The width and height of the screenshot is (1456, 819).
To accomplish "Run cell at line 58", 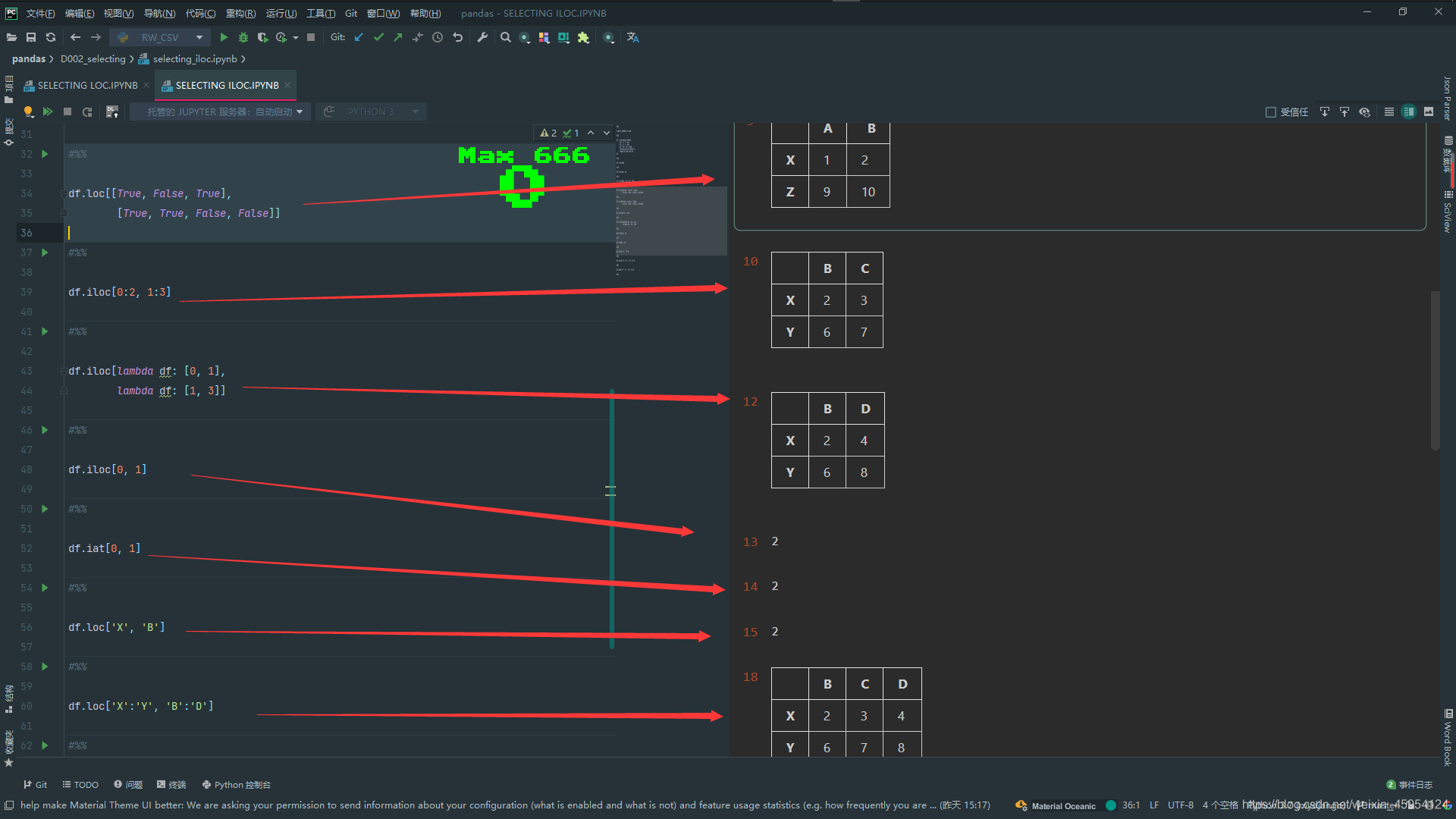I will pos(45,667).
